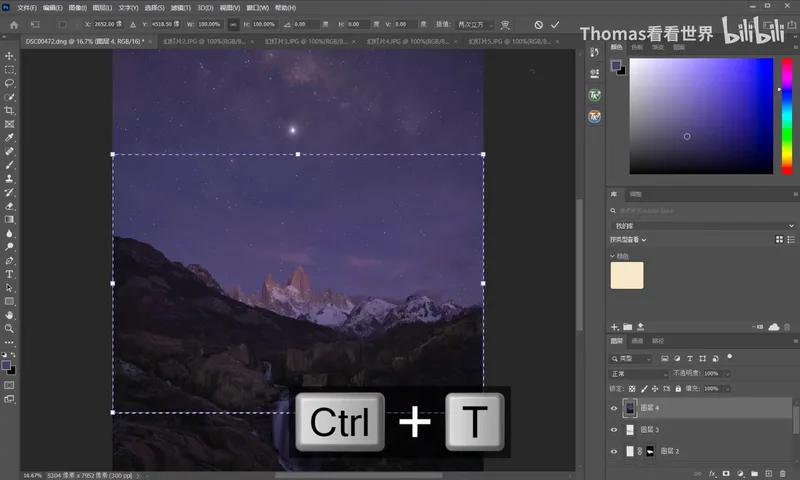Image resolution: width=800 pixels, height=480 pixels.
Task: Select the Frame tool
Action: pos(9,124)
